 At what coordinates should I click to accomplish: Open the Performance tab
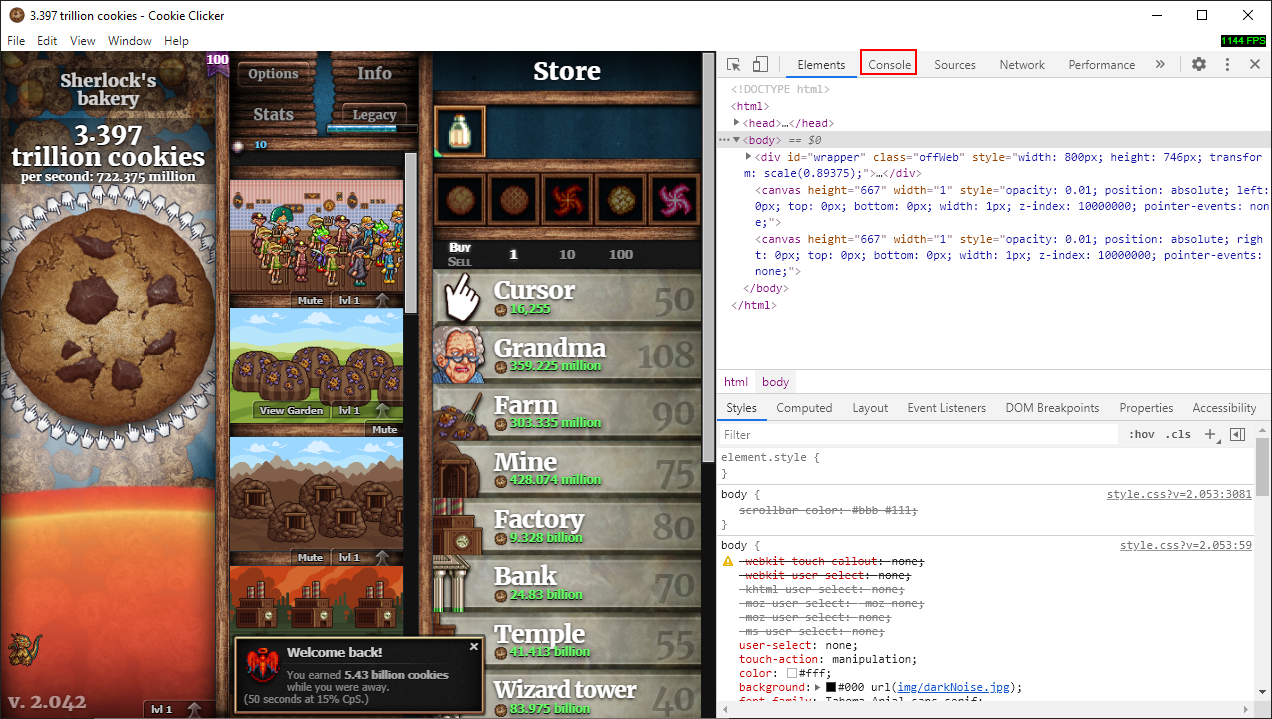point(1101,64)
